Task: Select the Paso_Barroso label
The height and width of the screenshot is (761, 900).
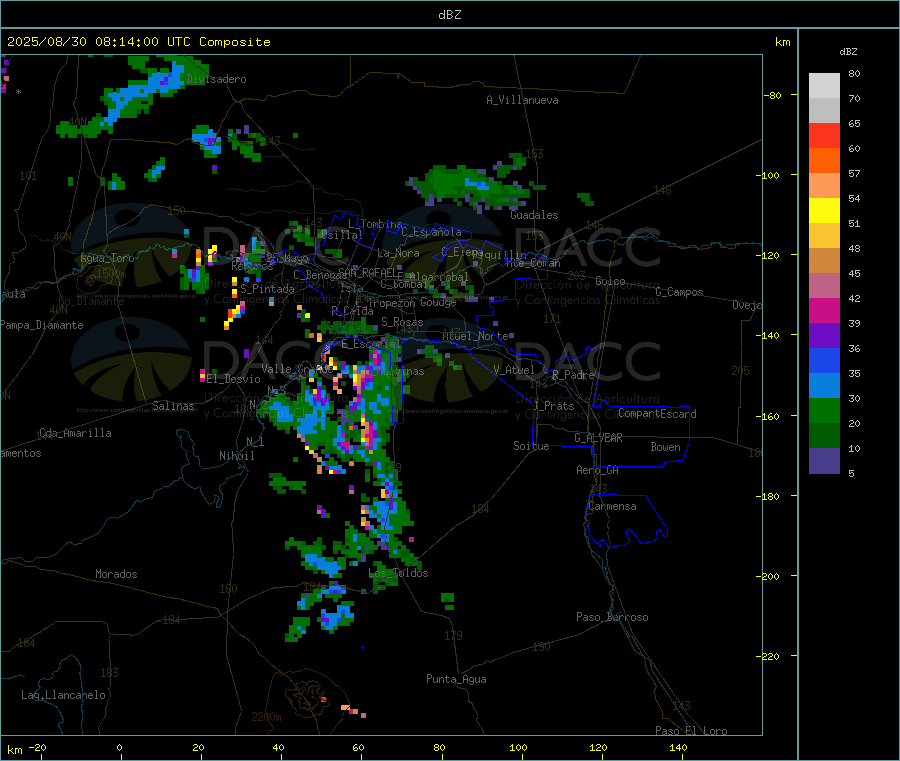Action: 612,617
